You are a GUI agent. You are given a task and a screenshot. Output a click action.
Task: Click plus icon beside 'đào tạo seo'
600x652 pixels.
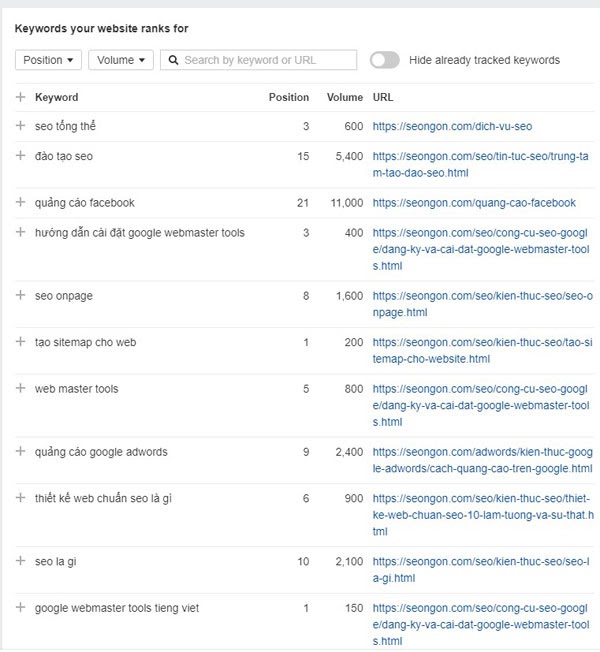point(20,156)
